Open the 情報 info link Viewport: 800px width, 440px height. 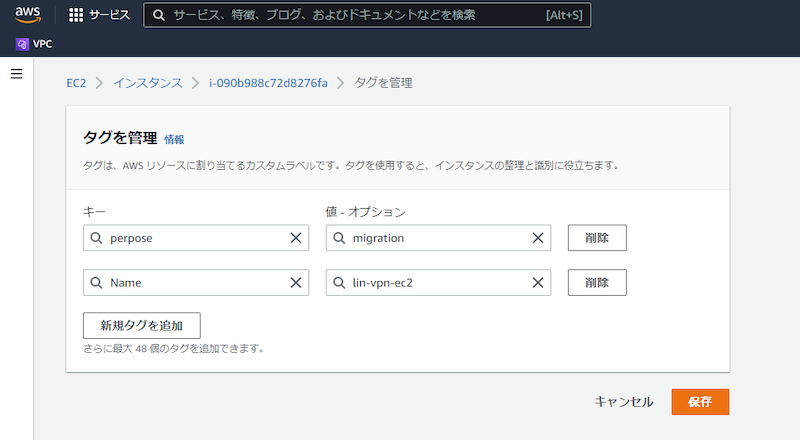[x=174, y=140]
